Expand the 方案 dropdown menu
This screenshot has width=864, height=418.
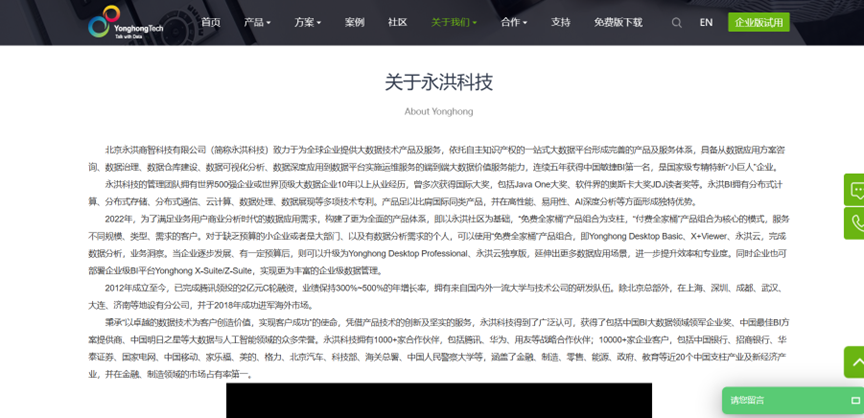[x=308, y=22]
